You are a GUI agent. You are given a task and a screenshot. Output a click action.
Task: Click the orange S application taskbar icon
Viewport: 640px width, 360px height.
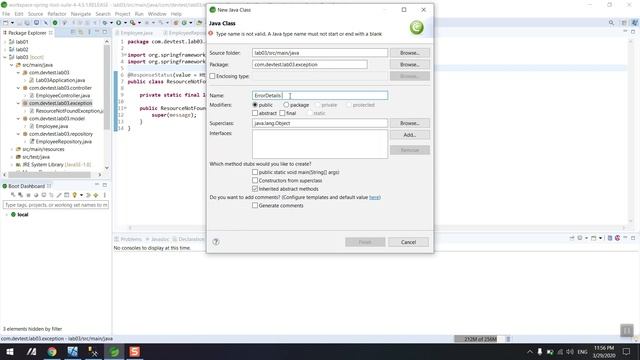tap(134, 351)
